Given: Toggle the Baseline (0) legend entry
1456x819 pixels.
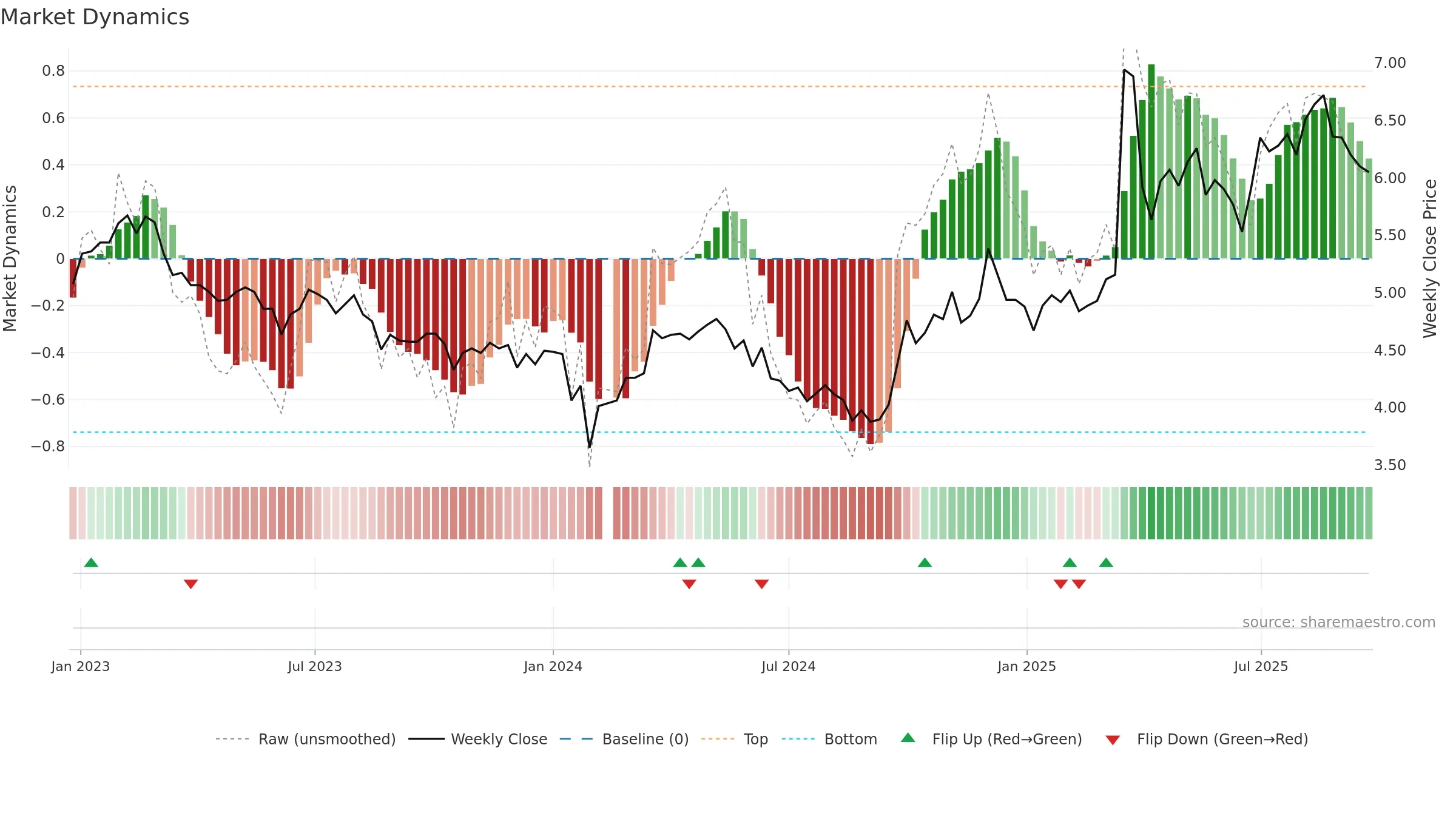Looking at the screenshot, I should 624,739.
